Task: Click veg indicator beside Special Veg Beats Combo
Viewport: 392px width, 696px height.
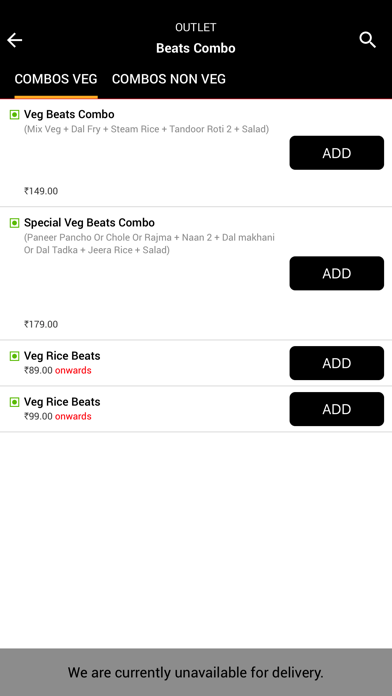Action: click(15, 223)
